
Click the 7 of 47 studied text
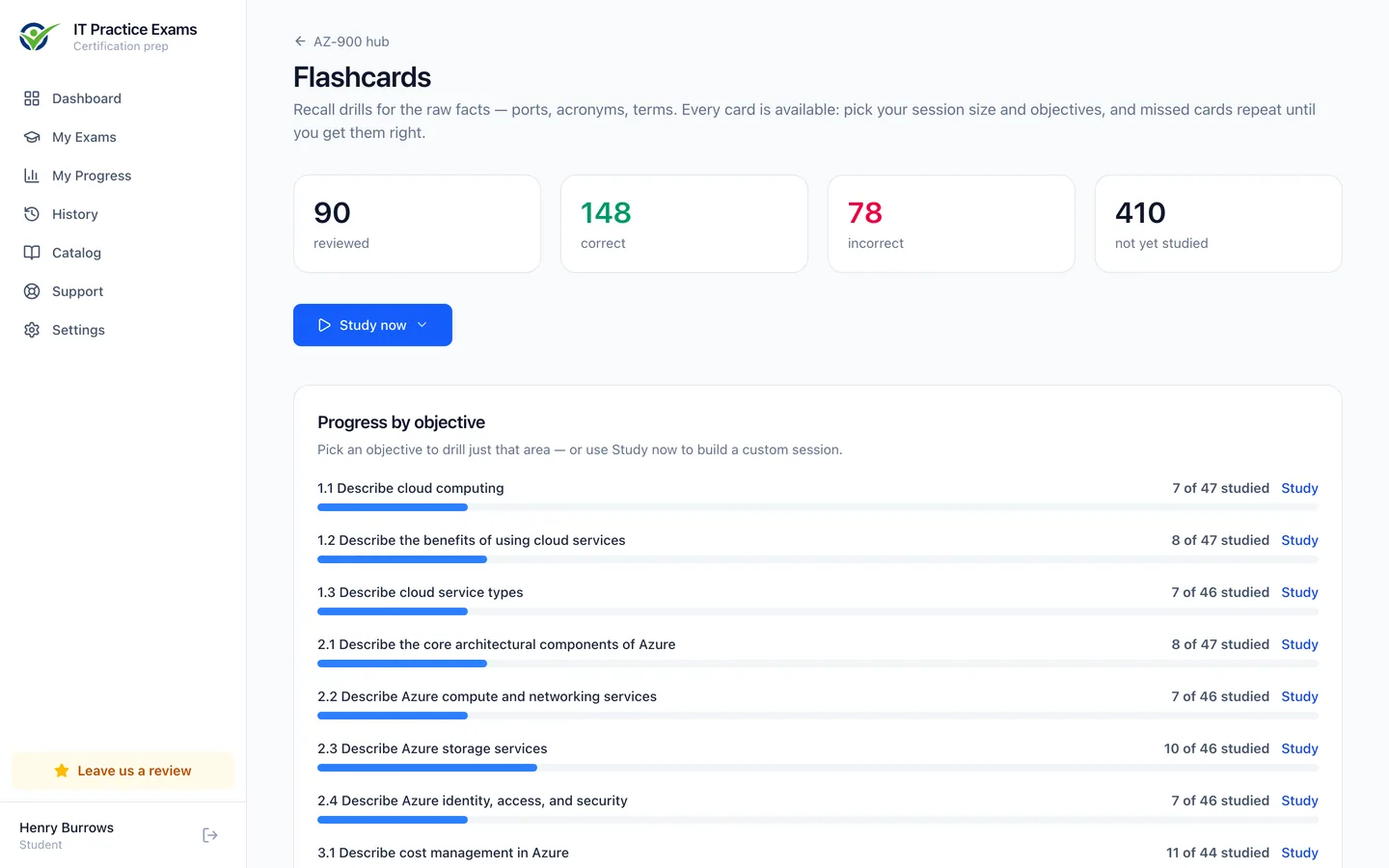point(1220,488)
